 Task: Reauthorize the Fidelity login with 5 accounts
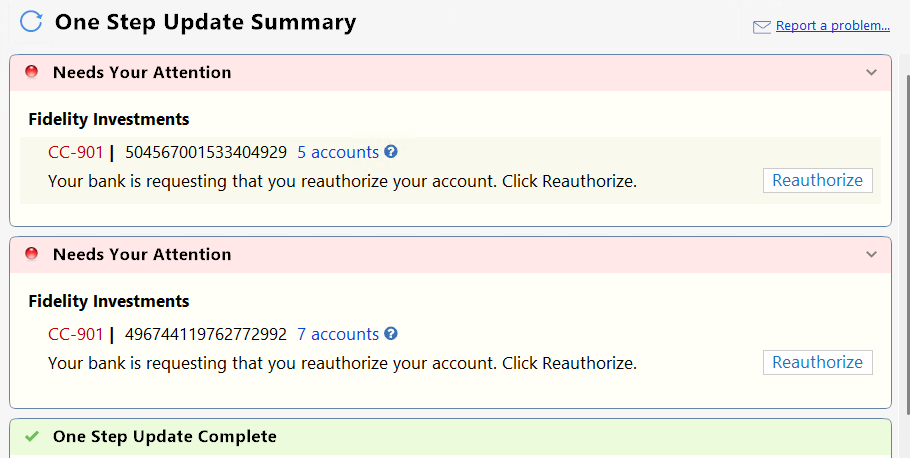(x=817, y=180)
